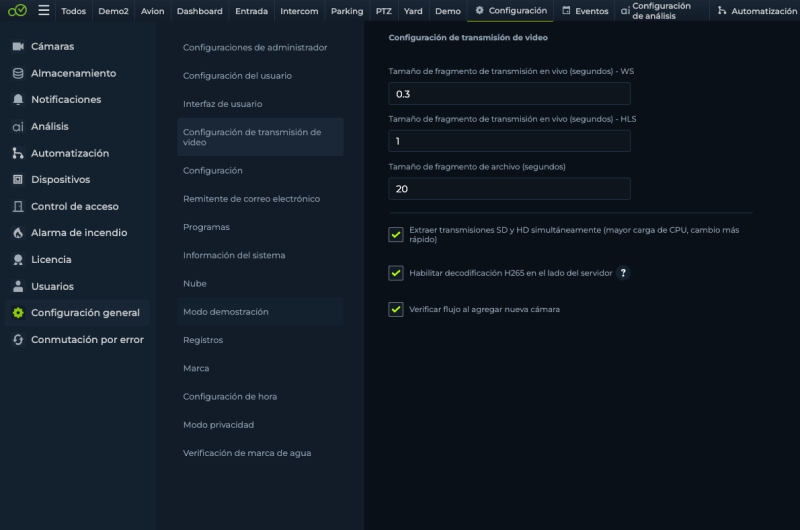Open Verificación de marca de agua

(260, 453)
